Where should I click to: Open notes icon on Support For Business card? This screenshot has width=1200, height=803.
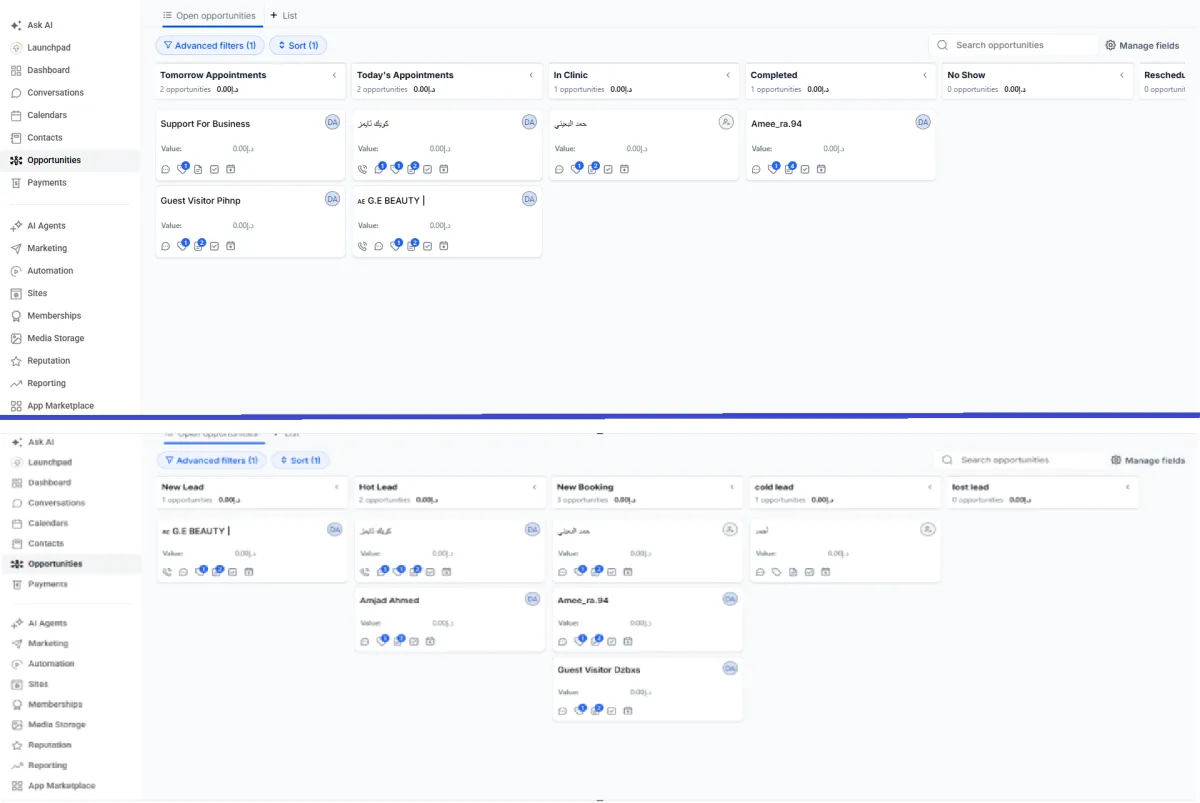[x=198, y=169]
